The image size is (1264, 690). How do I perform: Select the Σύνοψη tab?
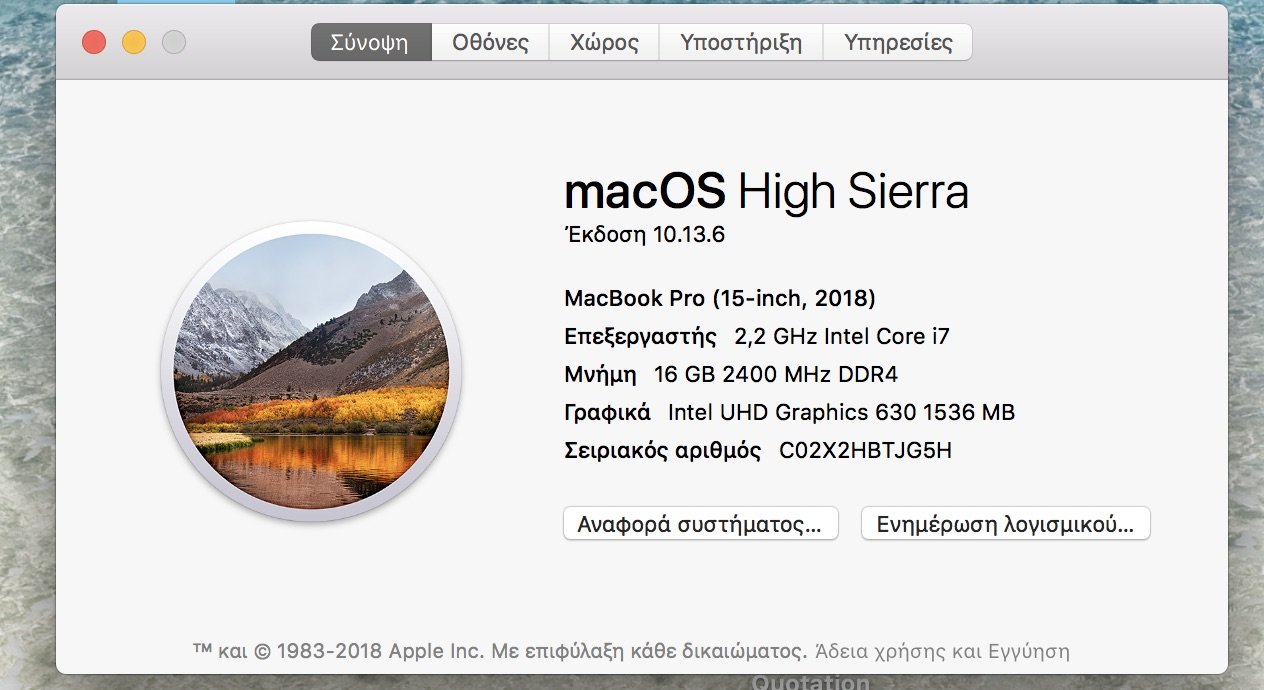[371, 43]
